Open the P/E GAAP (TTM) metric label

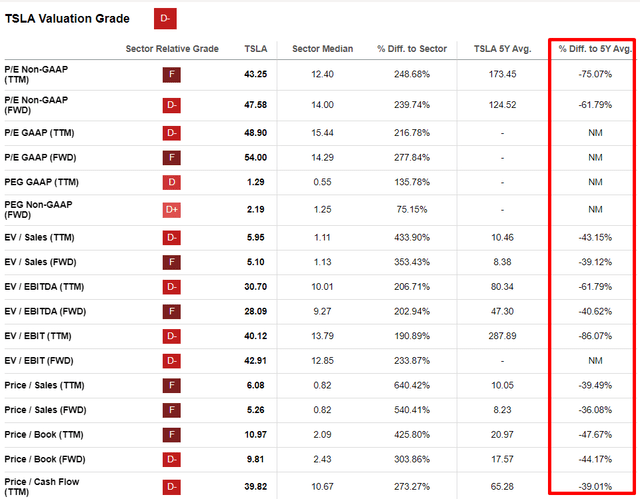pos(39,133)
